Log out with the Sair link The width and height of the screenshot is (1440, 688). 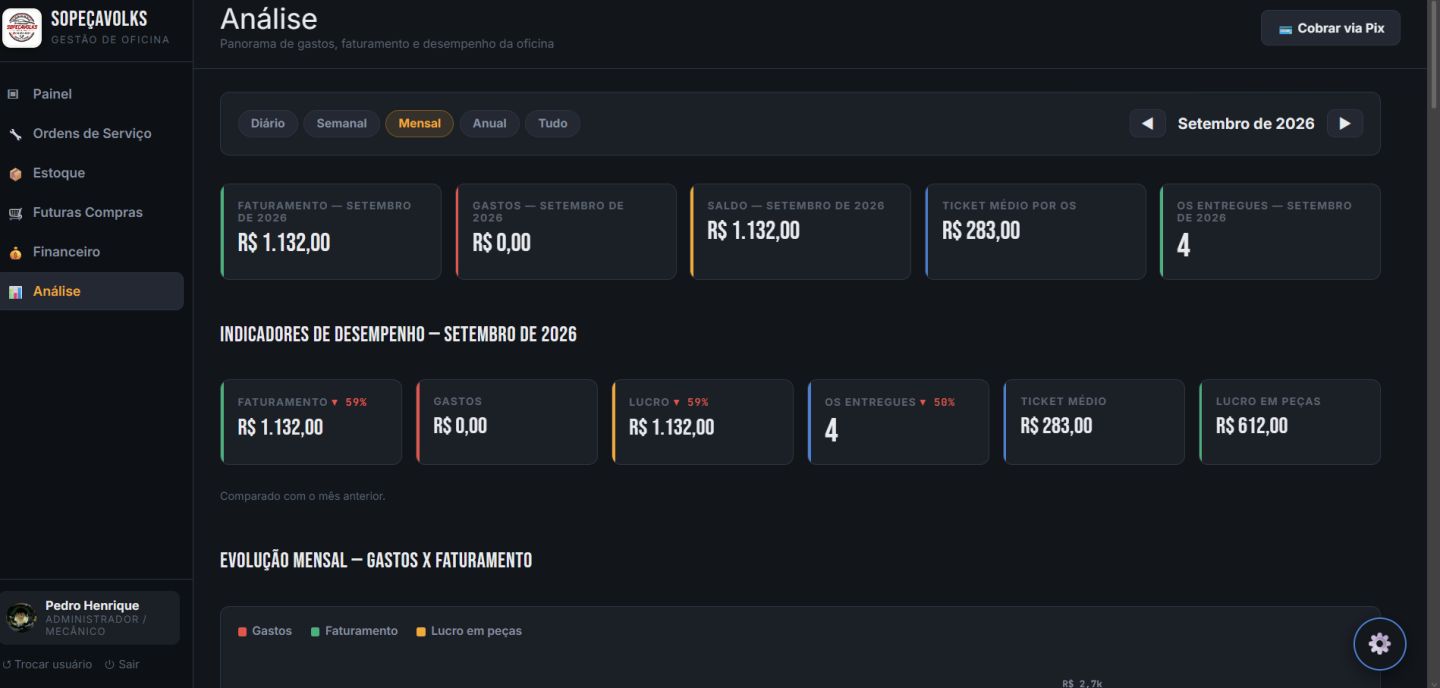click(122, 664)
